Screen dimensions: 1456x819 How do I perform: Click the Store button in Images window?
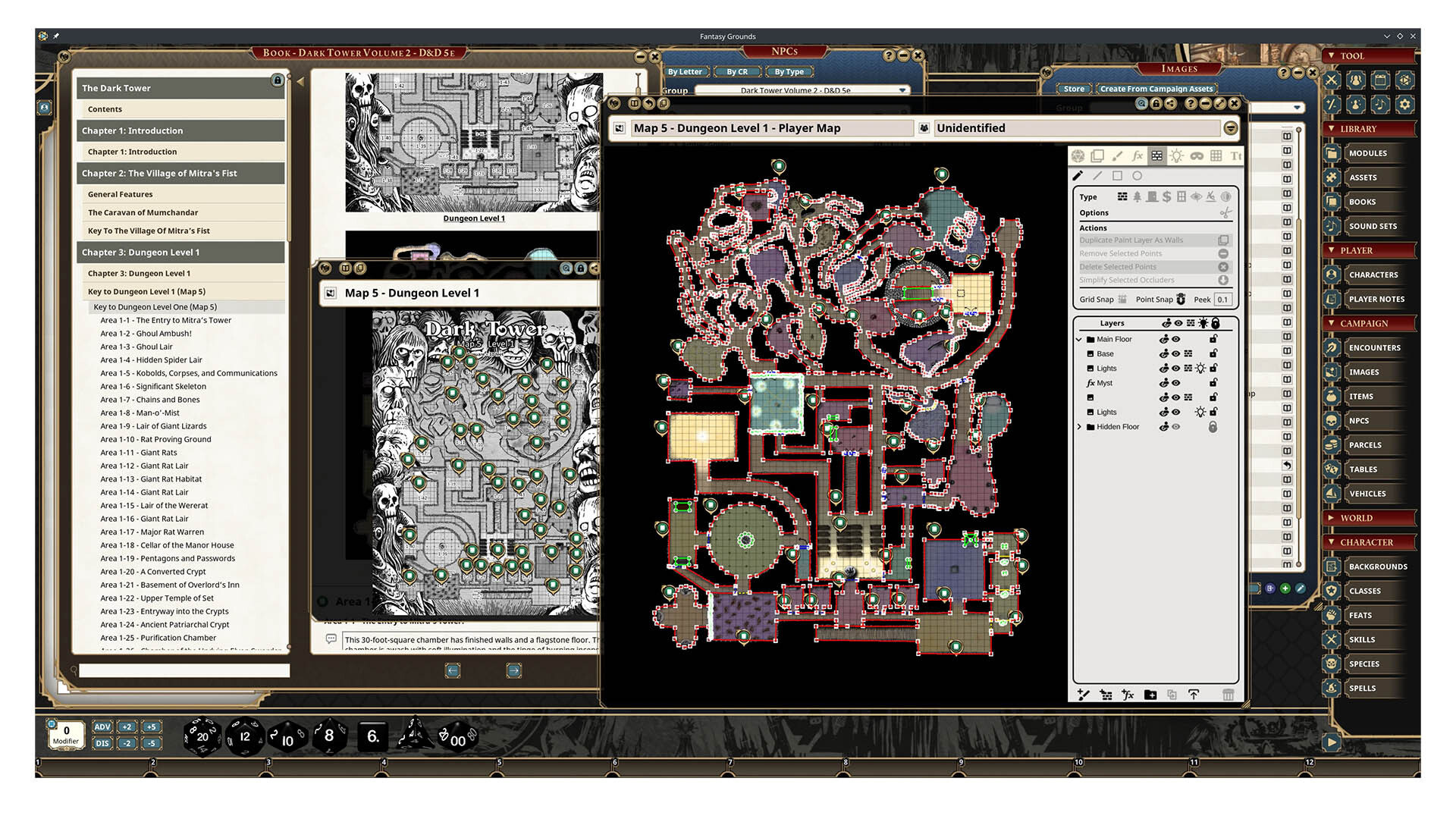(1074, 89)
